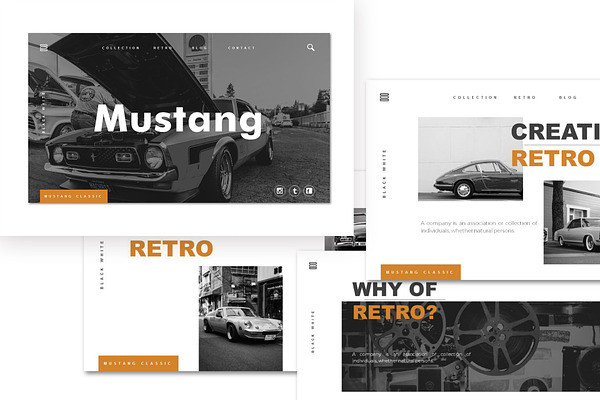
Task: Select CONTACT in Mustang hero slide nav
Action: coord(241,48)
